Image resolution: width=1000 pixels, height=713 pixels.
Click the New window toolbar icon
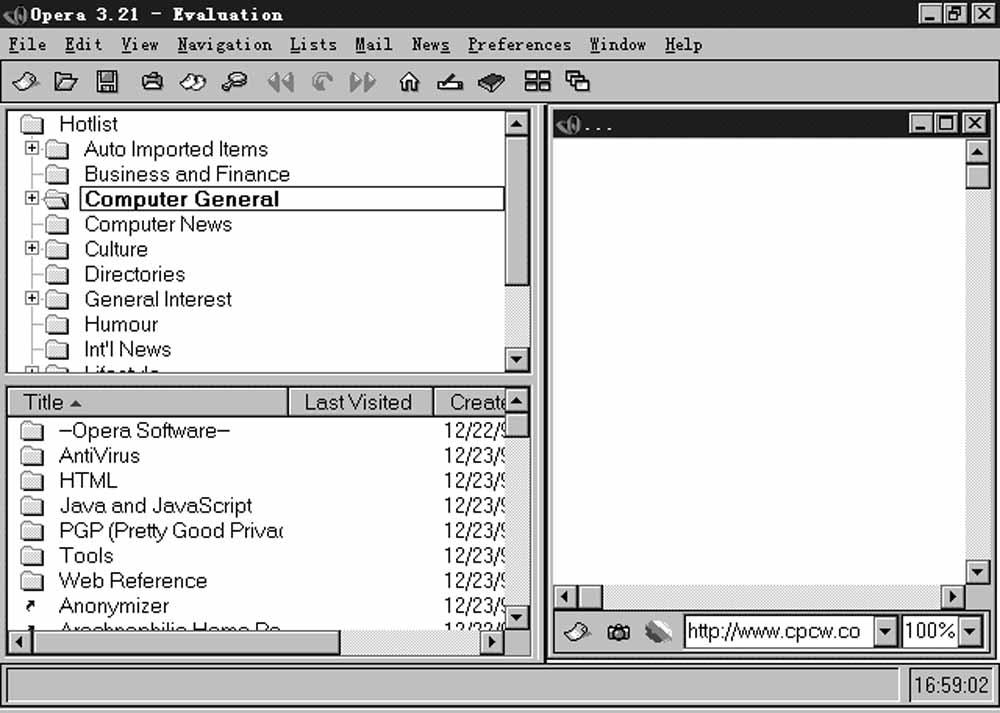[x=26, y=82]
